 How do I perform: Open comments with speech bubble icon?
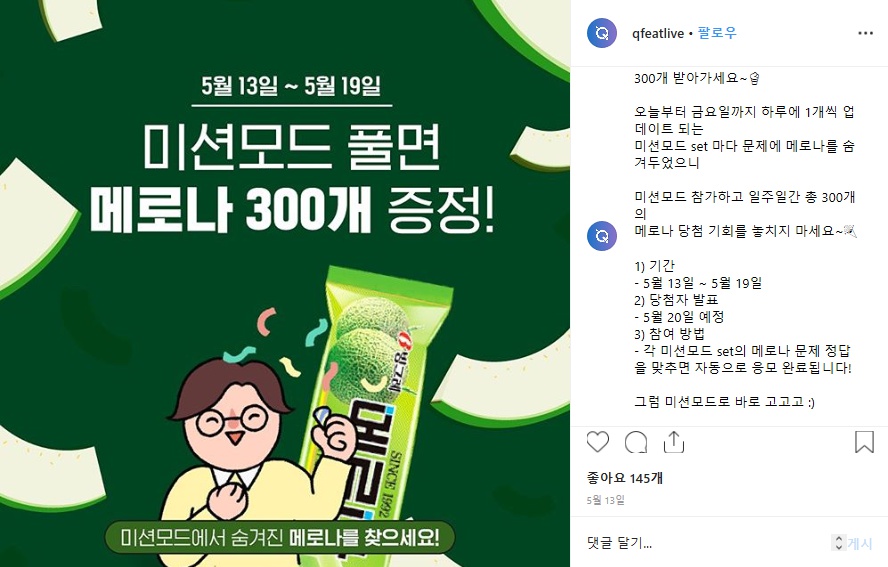point(636,442)
